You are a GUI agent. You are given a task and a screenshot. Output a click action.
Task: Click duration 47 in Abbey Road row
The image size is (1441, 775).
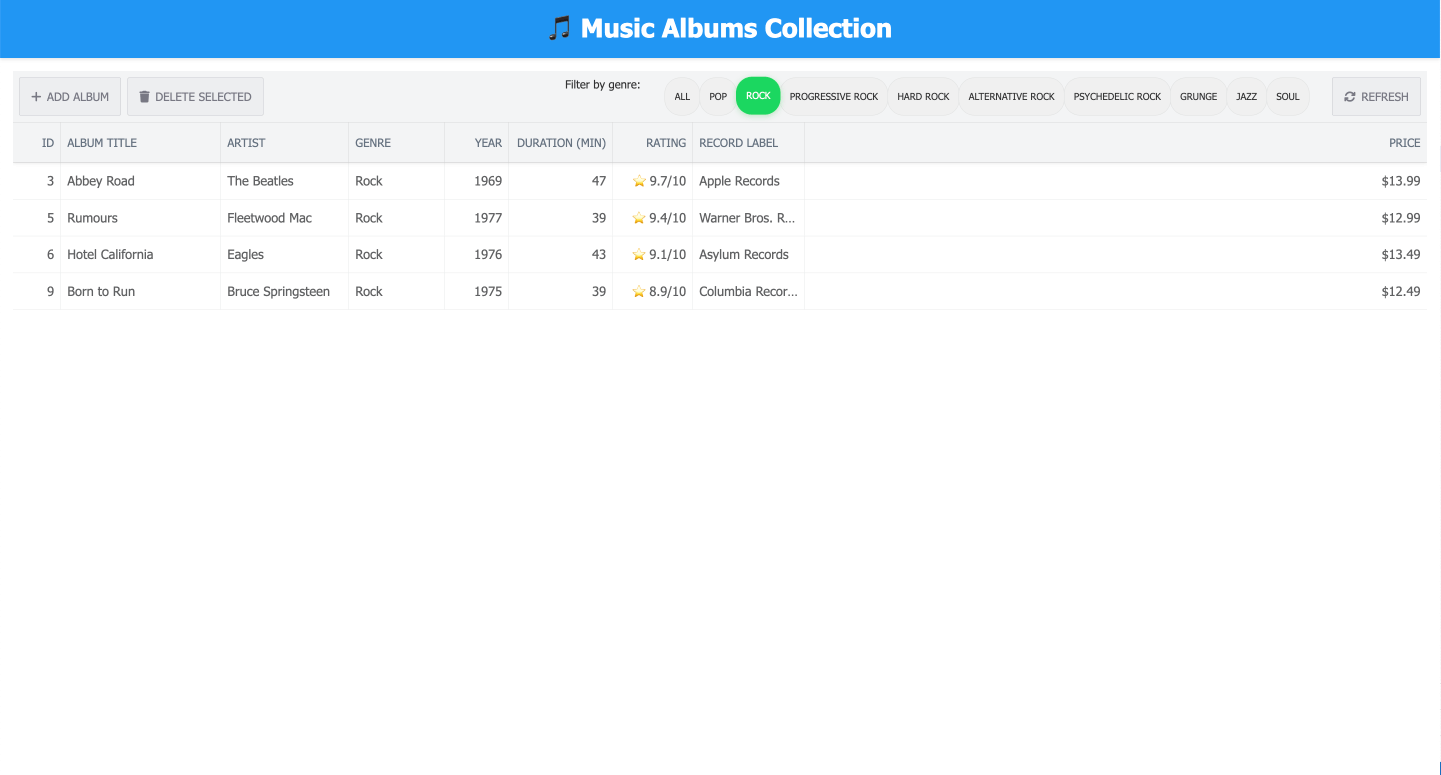click(x=561, y=181)
